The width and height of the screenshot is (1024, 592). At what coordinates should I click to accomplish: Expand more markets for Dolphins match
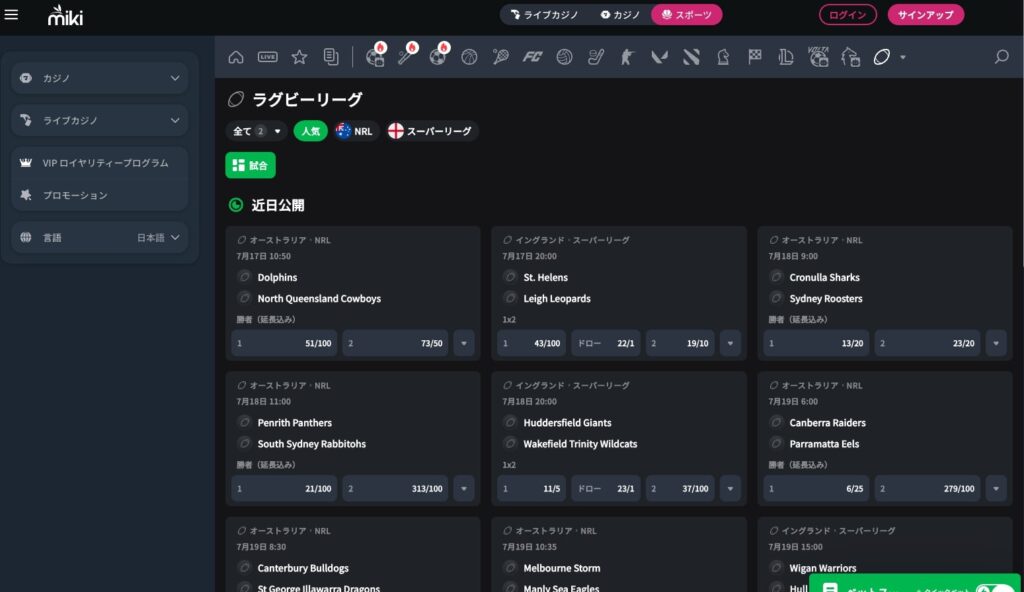[464, 343]
